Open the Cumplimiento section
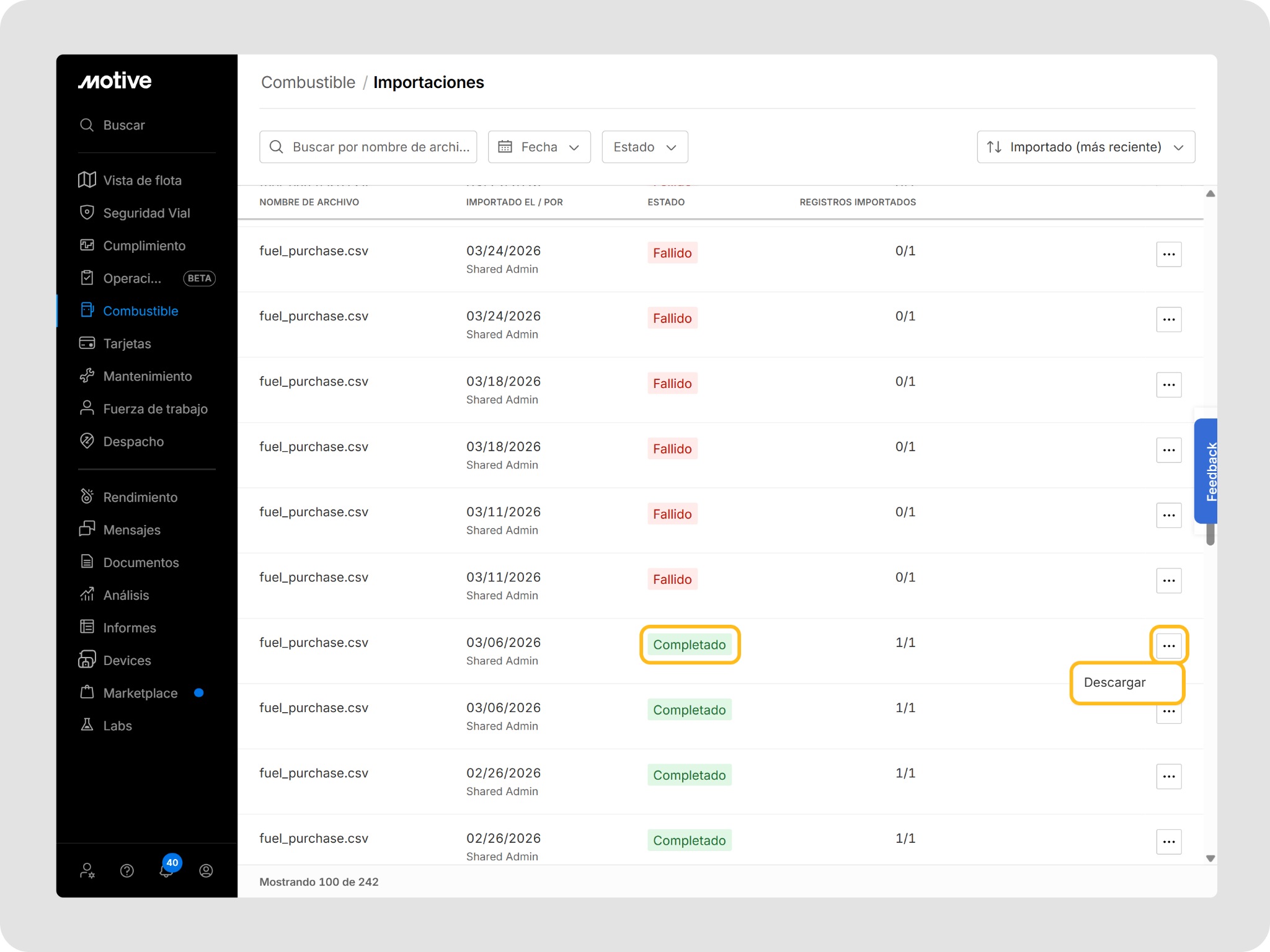The image size is (1270, 952). pos(133,245)
